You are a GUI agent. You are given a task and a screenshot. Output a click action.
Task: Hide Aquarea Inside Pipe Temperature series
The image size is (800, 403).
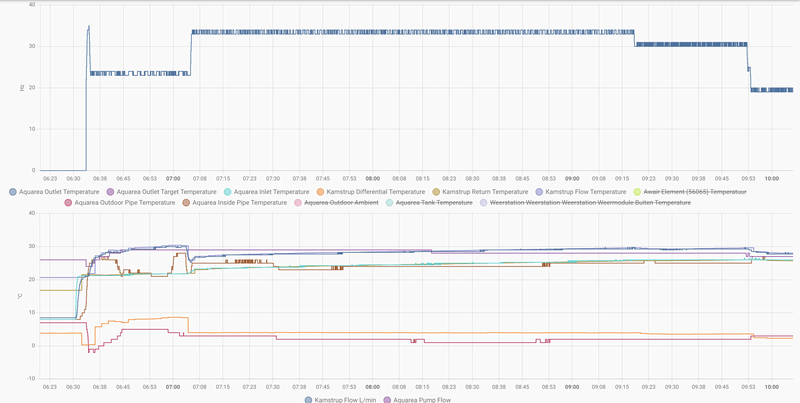click(x=234, y=203)
